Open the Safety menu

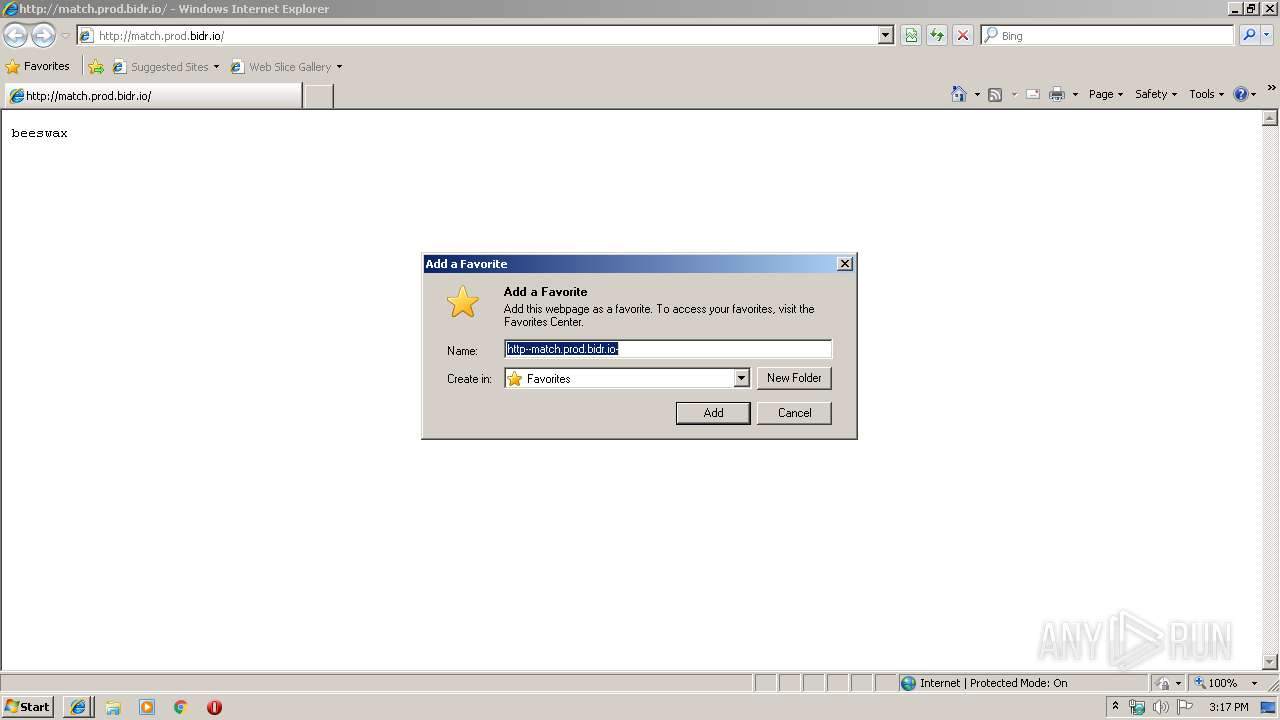[x=1156, y=94]
